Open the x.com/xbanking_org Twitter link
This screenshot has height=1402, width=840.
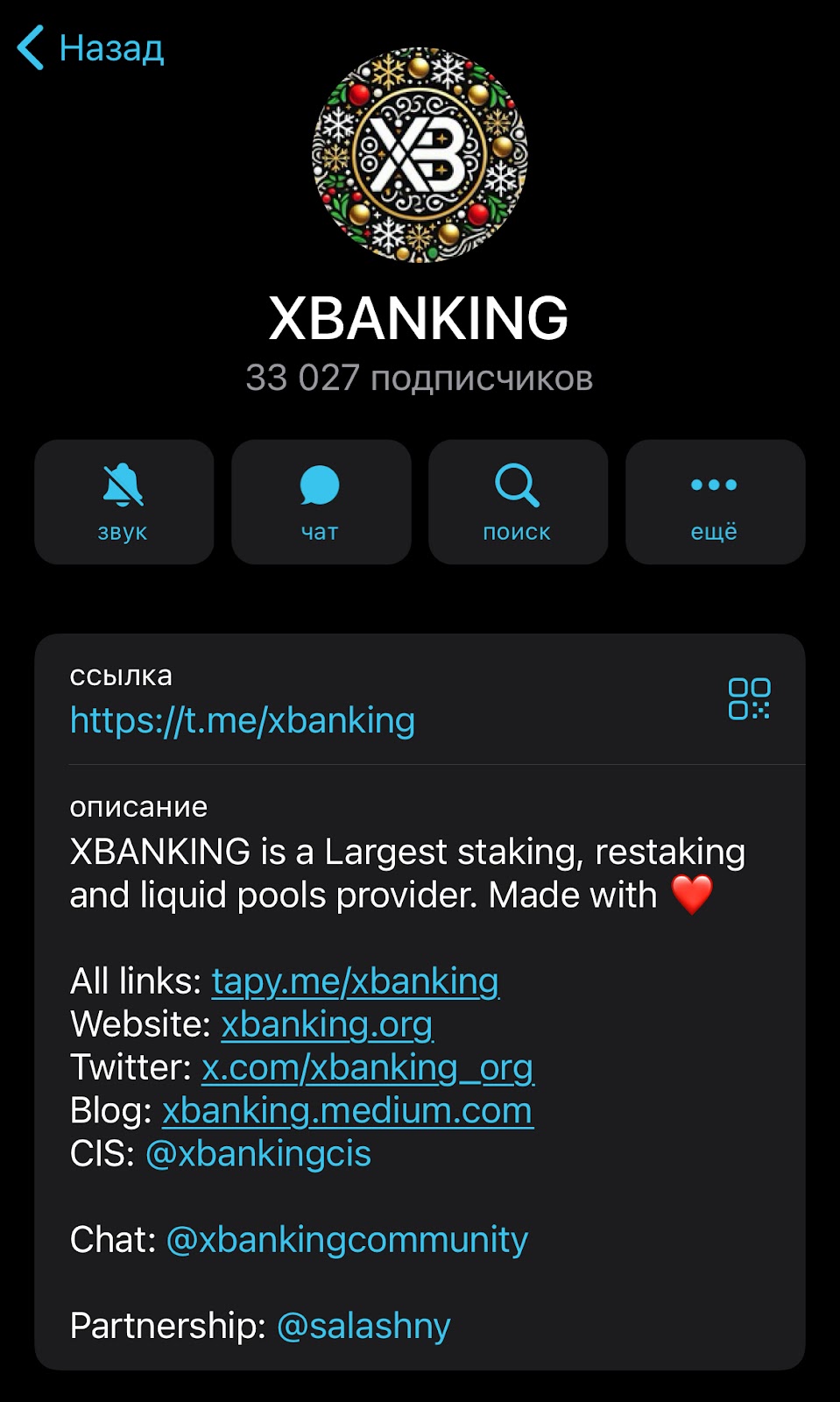[368, 1067]
